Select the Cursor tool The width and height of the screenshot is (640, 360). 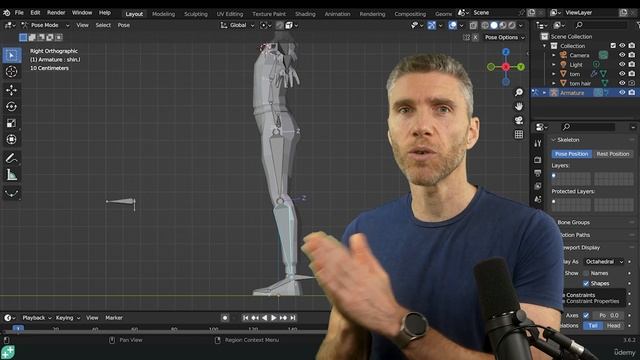11,72
